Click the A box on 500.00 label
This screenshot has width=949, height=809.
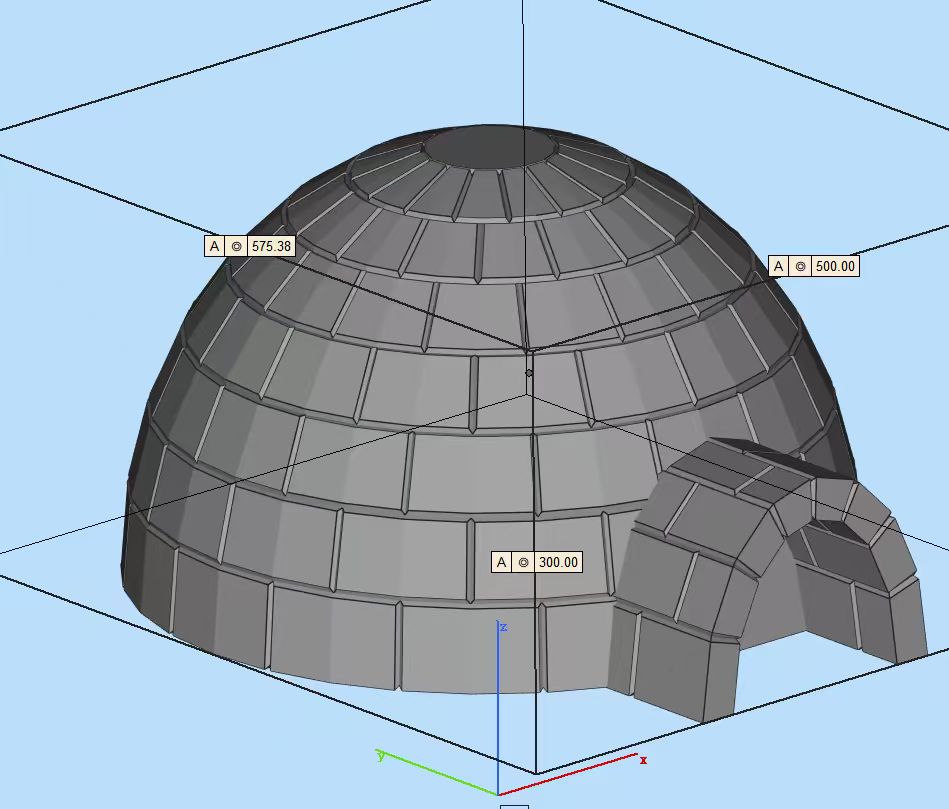coord(778,266)
